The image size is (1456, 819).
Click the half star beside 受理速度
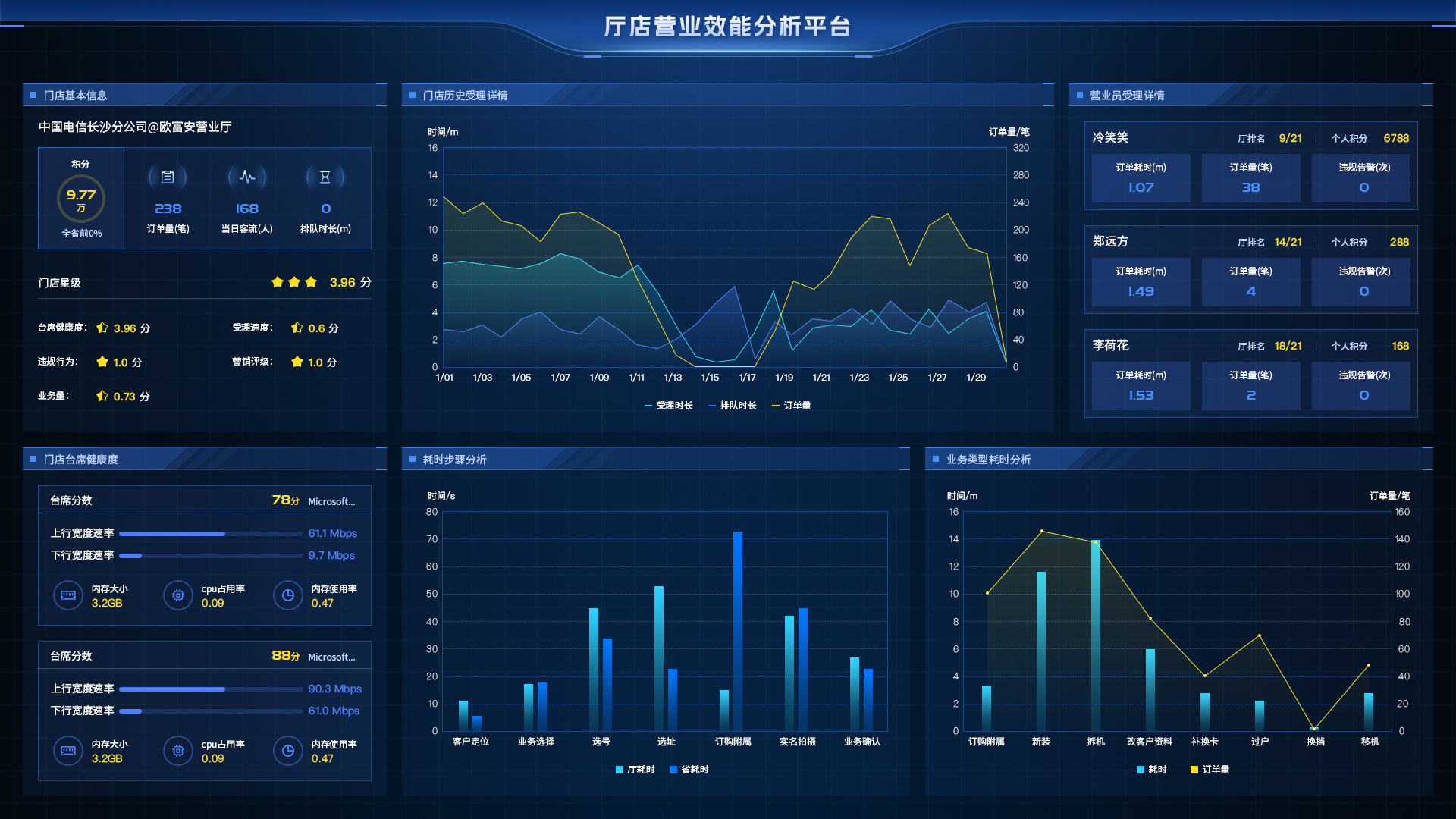click(297, 328)
